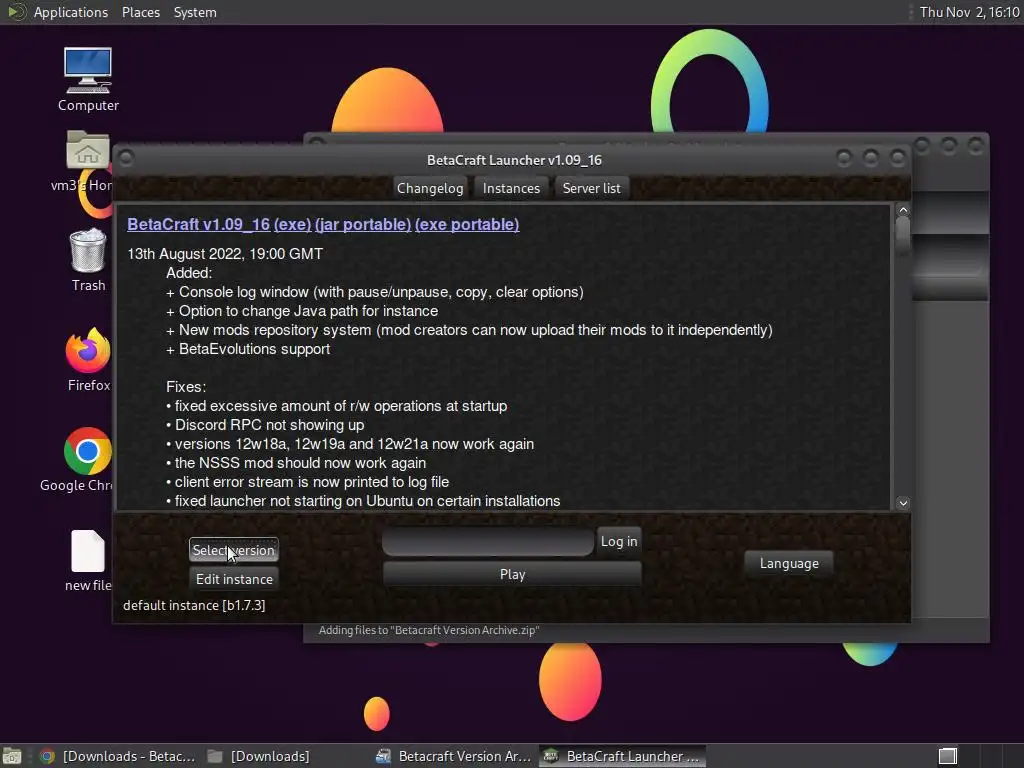Open the Trash desktop icon

point(88,260)
